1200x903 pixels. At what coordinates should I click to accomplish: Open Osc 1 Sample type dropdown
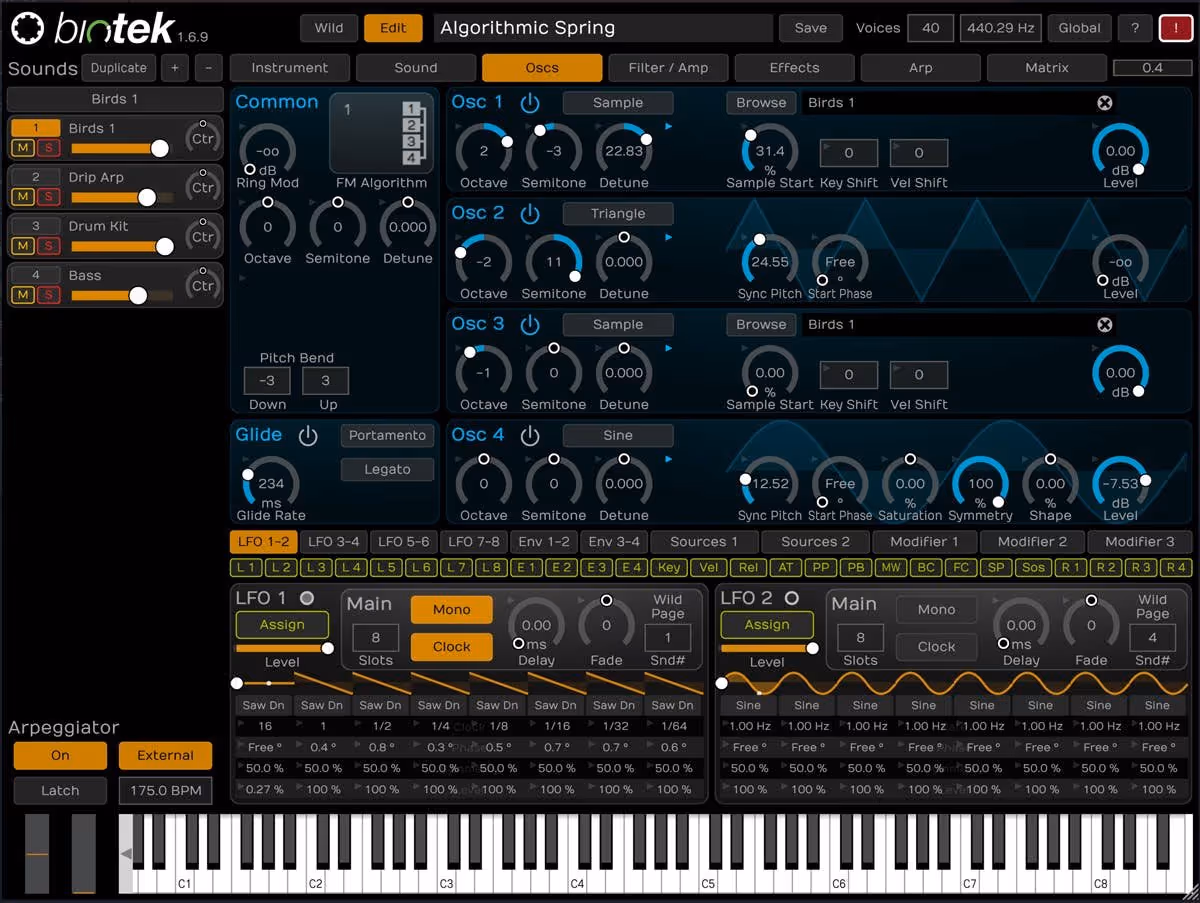pyautogui.click(x=618, y=102)
